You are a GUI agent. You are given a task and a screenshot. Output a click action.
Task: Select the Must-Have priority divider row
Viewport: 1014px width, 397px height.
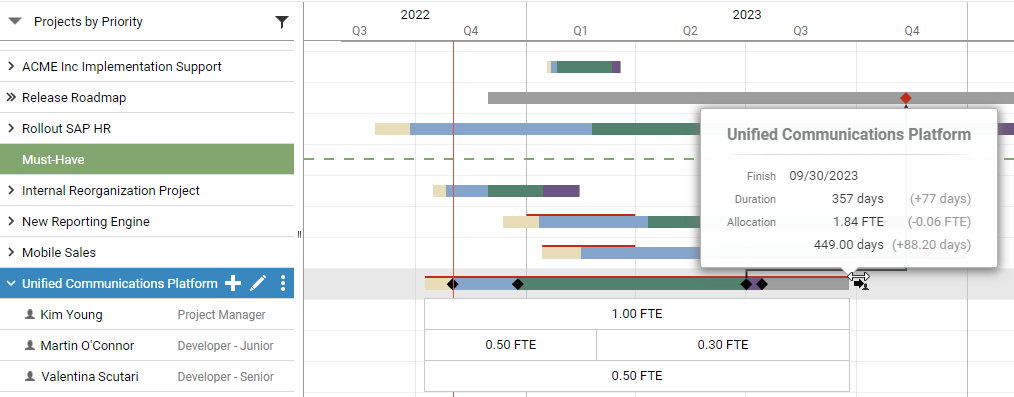[147, 159]
